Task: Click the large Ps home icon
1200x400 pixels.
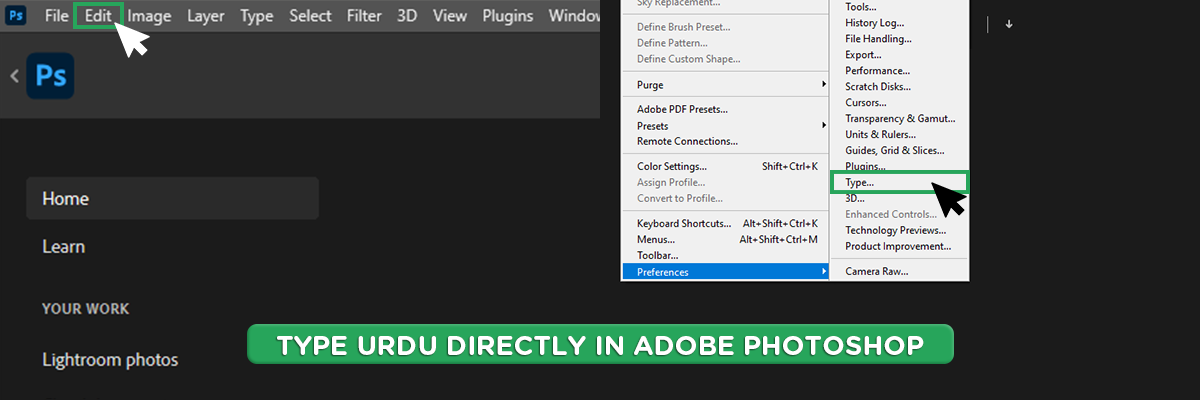Action: click(51, 76)
